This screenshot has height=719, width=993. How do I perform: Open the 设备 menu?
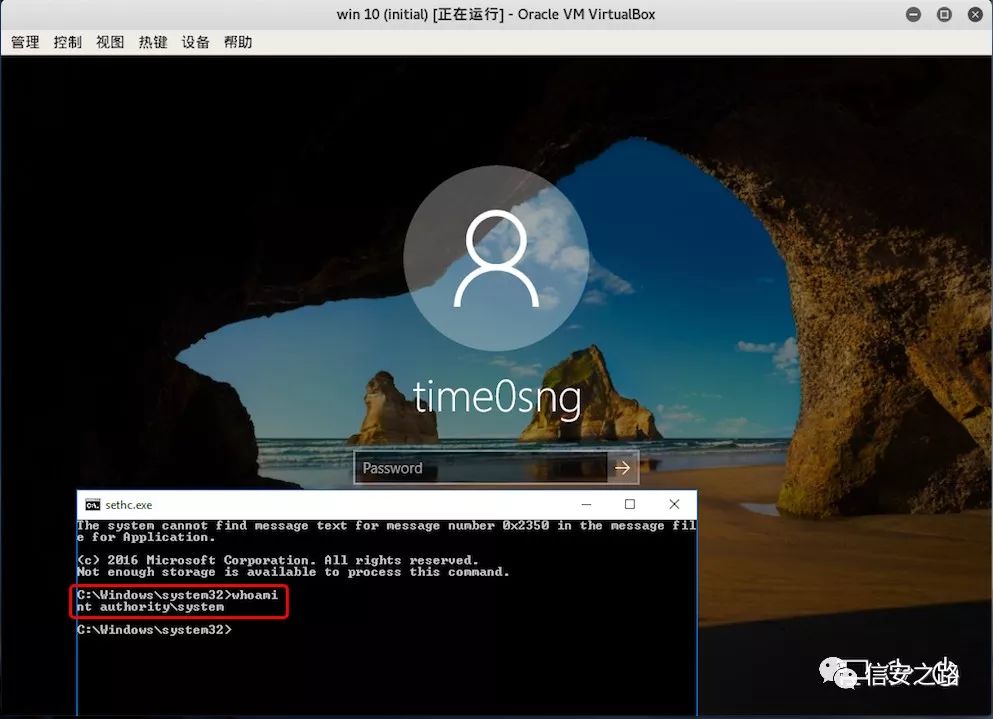(195, 42)
